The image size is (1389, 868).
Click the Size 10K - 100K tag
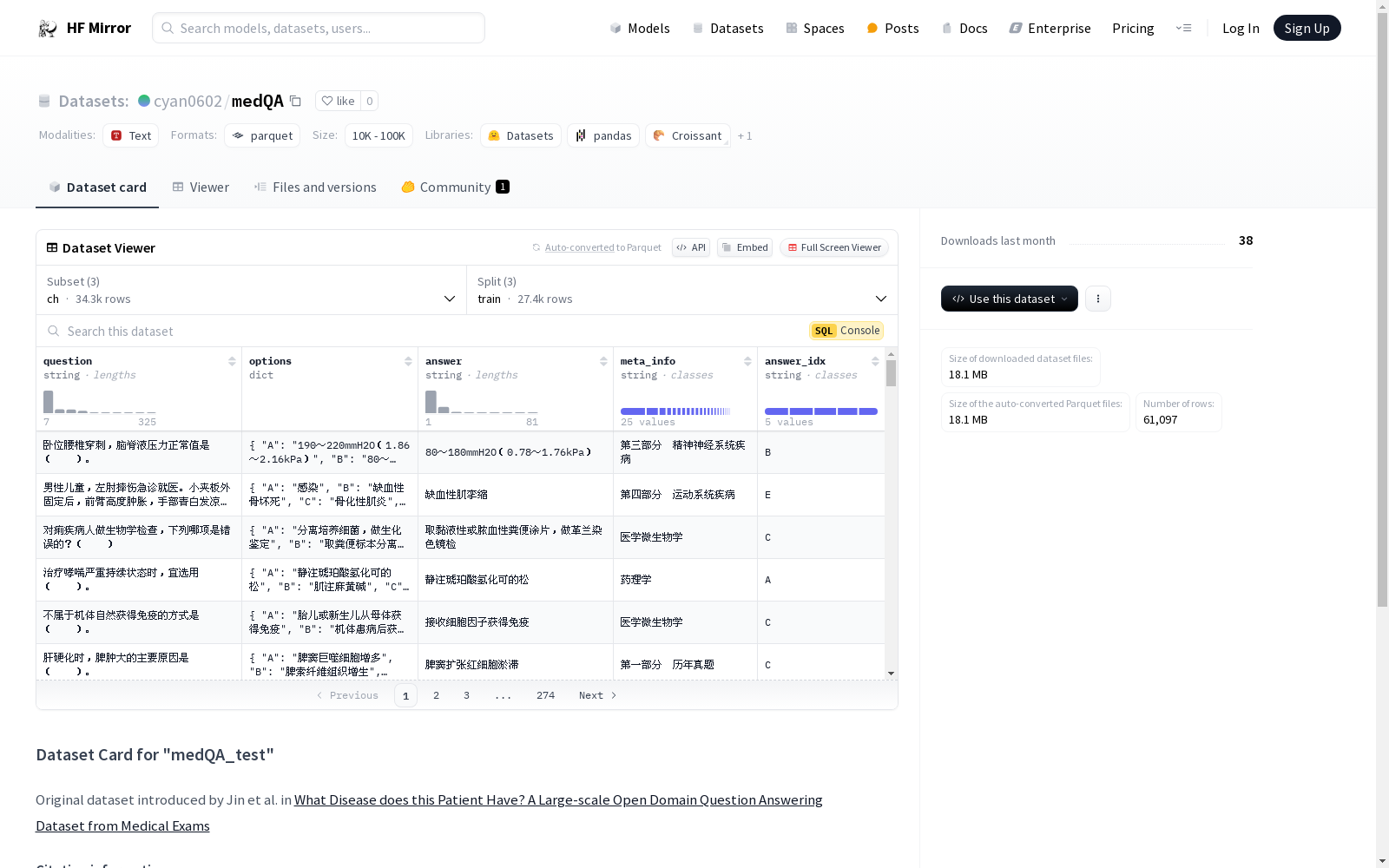click(x=379, y=135)
